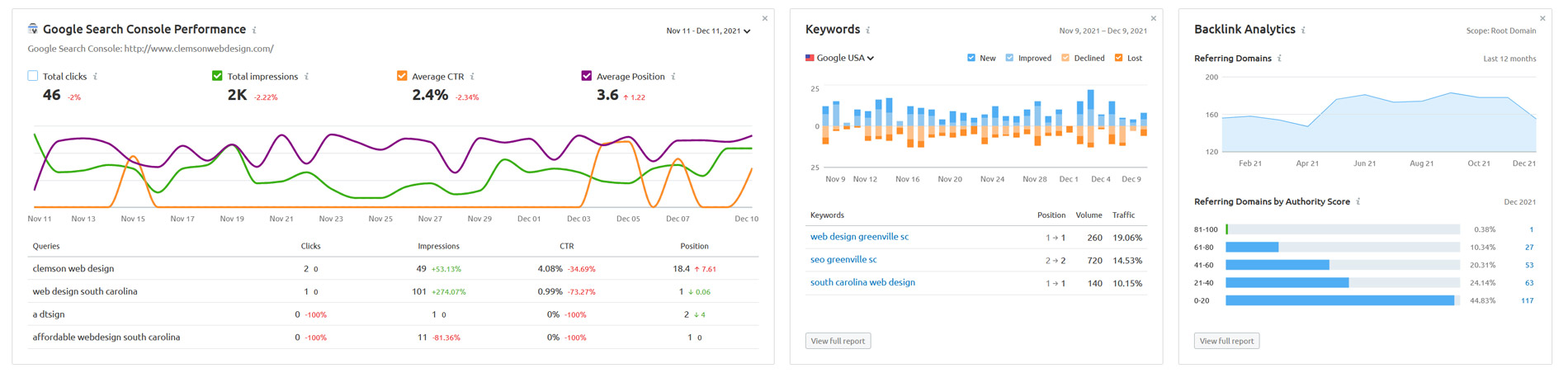Click domain count 27 for authority 61-80
Viewport: 1568px width, 373px height.
[x=1529, y=248]
